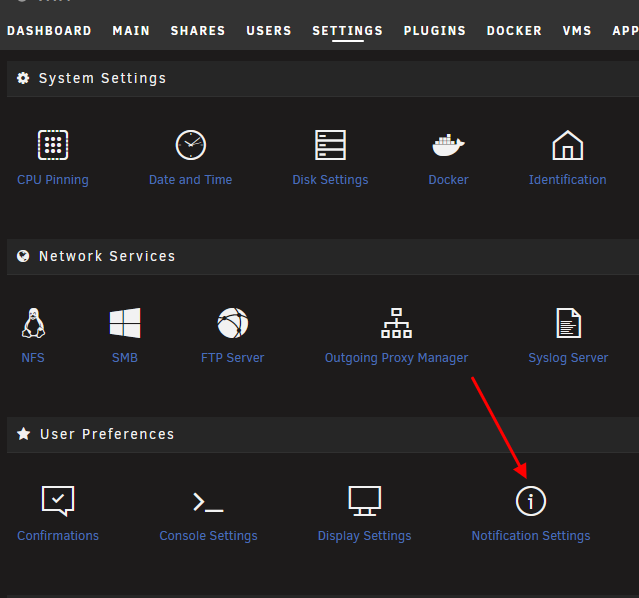The width and height of the screenshot is (639, 598).
Task: Open the Outgoing Proxy Manager network icon
Action: (x=397, y=323)
